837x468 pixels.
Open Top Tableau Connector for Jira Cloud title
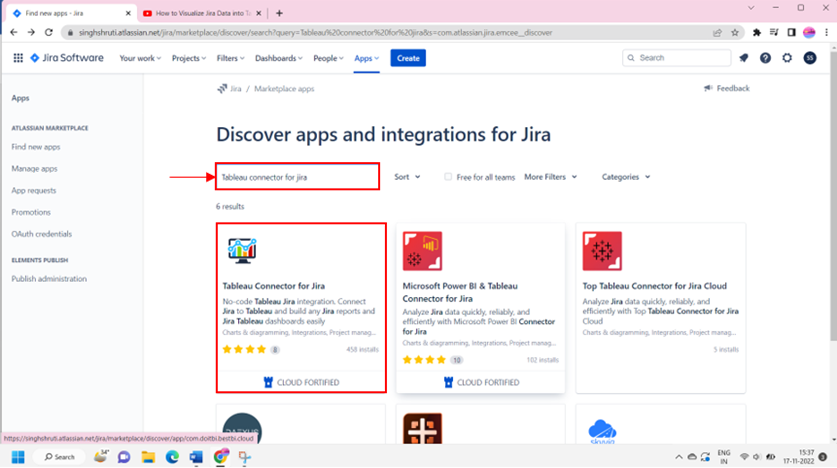point(654,286)
